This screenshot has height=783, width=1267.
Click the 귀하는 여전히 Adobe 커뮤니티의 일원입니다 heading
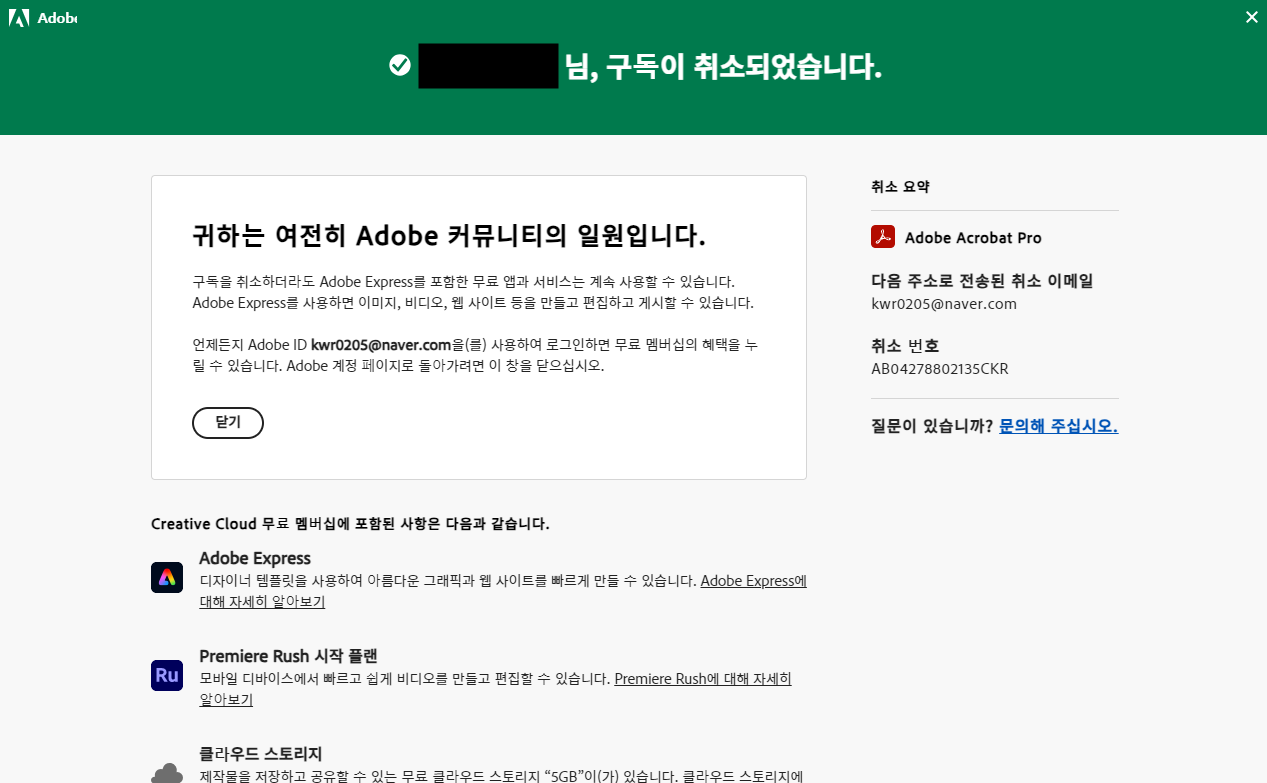coord(449,236)
